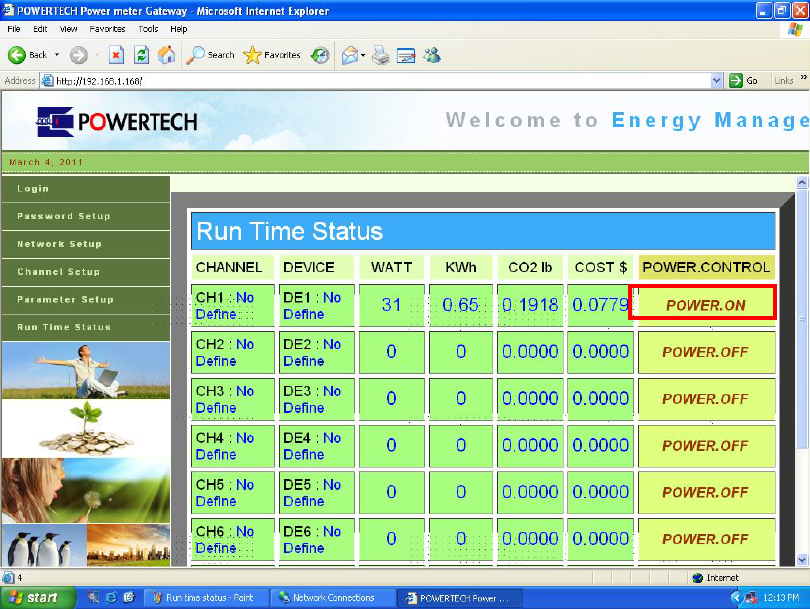Open the Help menu

click(x=179, y=29)
